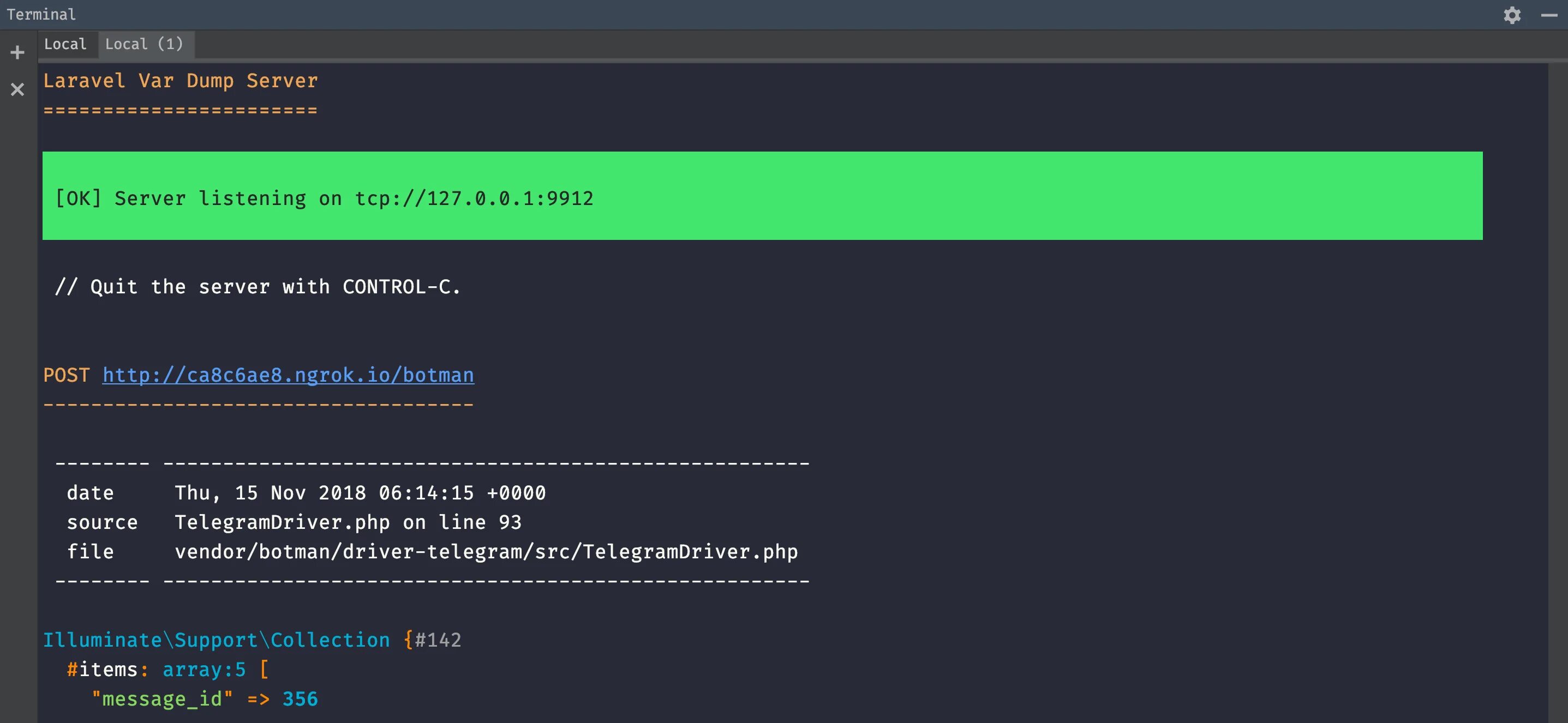Hide the Terminal tool window
The image size is (1568, 723).
[x=1549, y=15]
